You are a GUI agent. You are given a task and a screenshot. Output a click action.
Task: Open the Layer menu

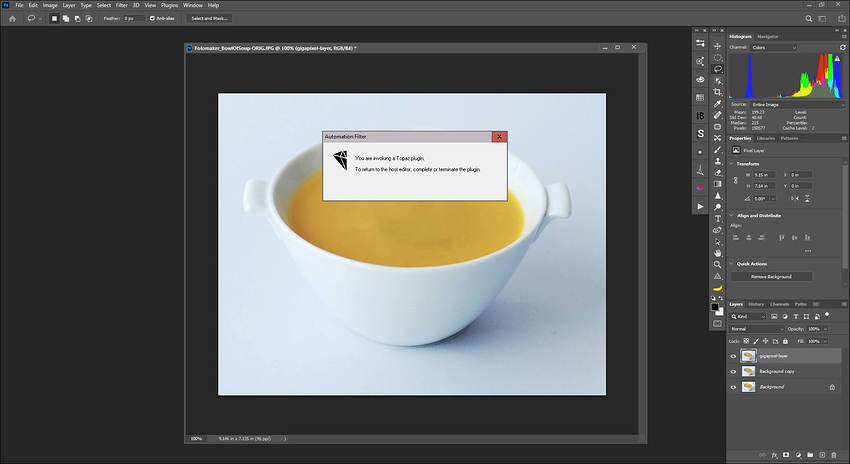click(x=69, y=5)
